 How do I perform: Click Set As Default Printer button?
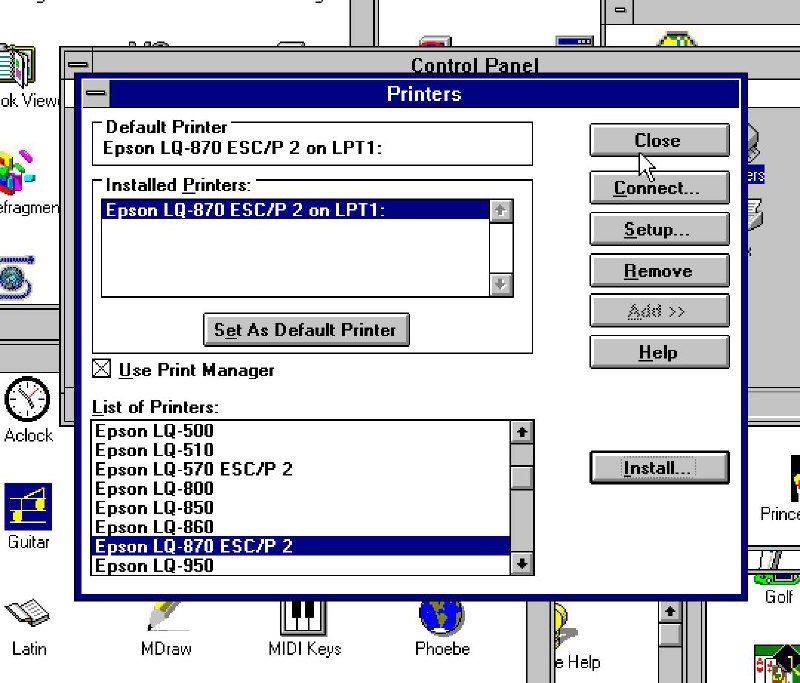pos(306,330)
